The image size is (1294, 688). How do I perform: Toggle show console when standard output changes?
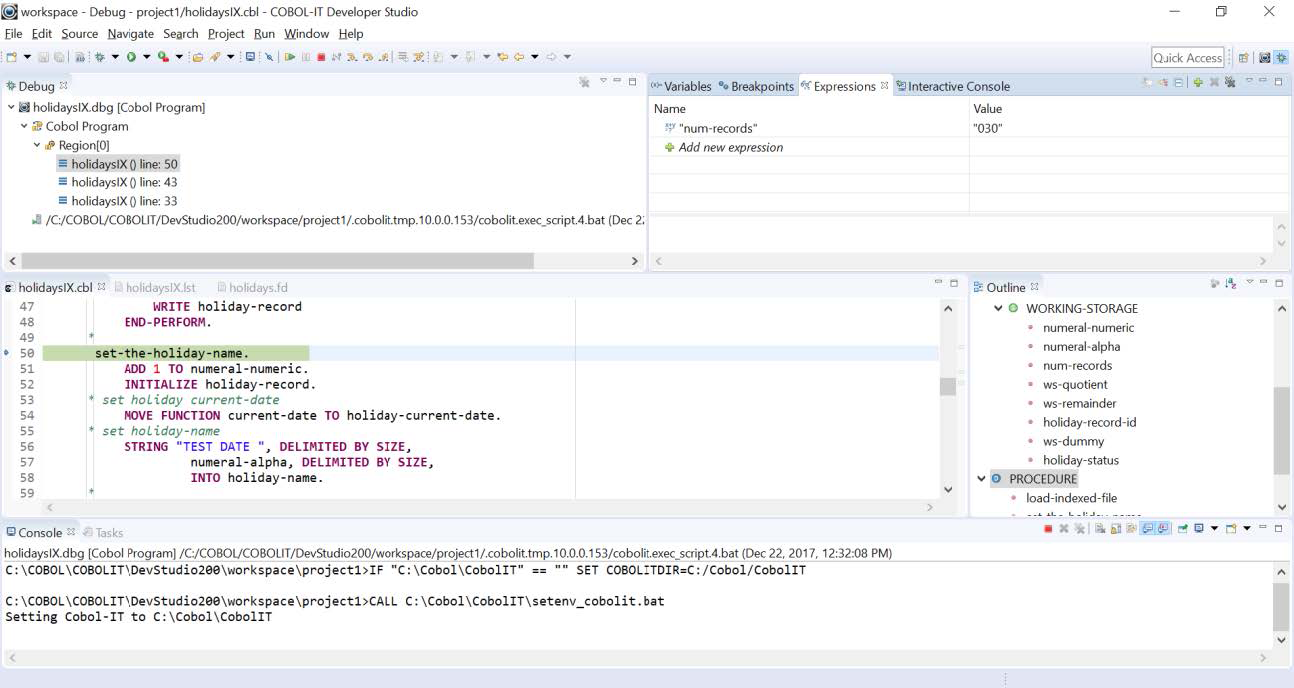click(1148, 529)
